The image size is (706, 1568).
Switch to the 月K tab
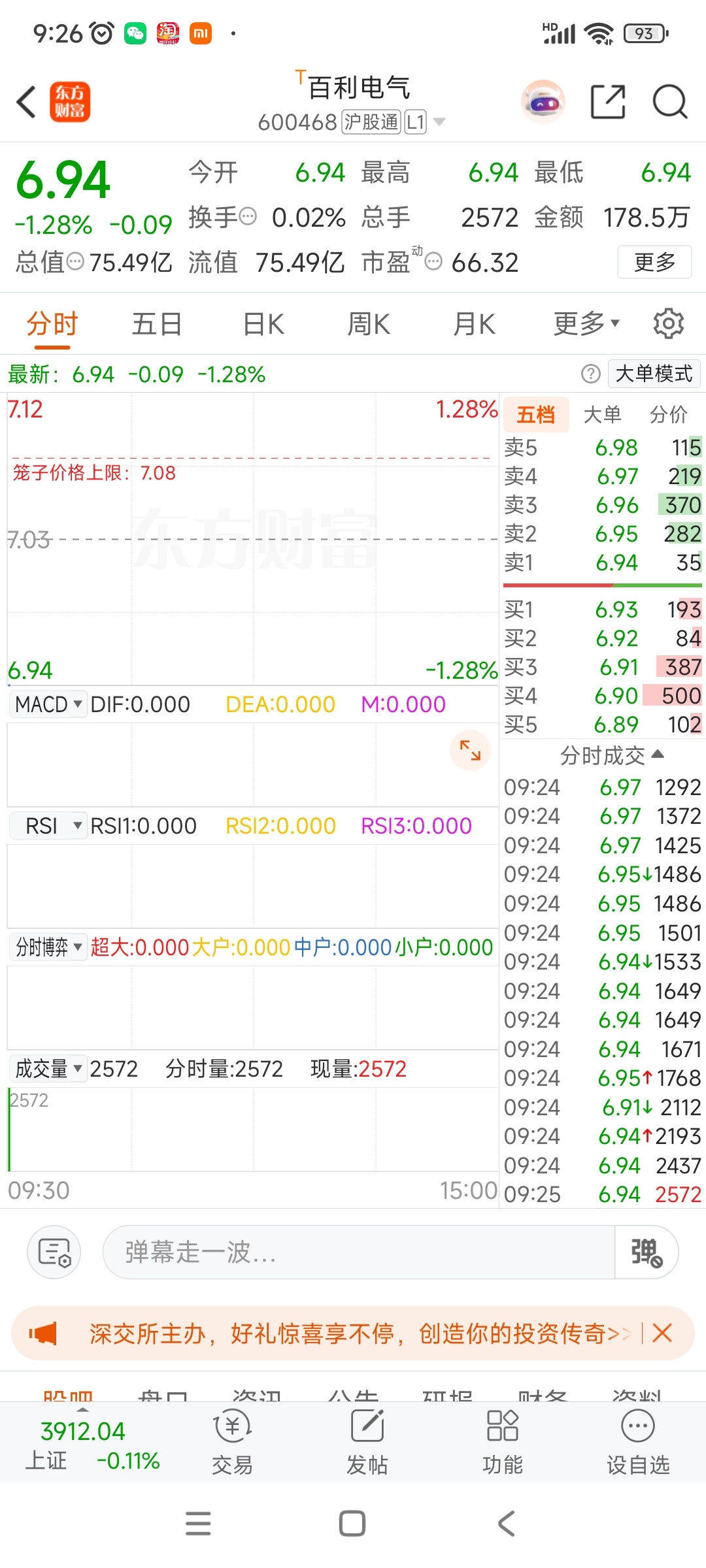tap(475, 323)
